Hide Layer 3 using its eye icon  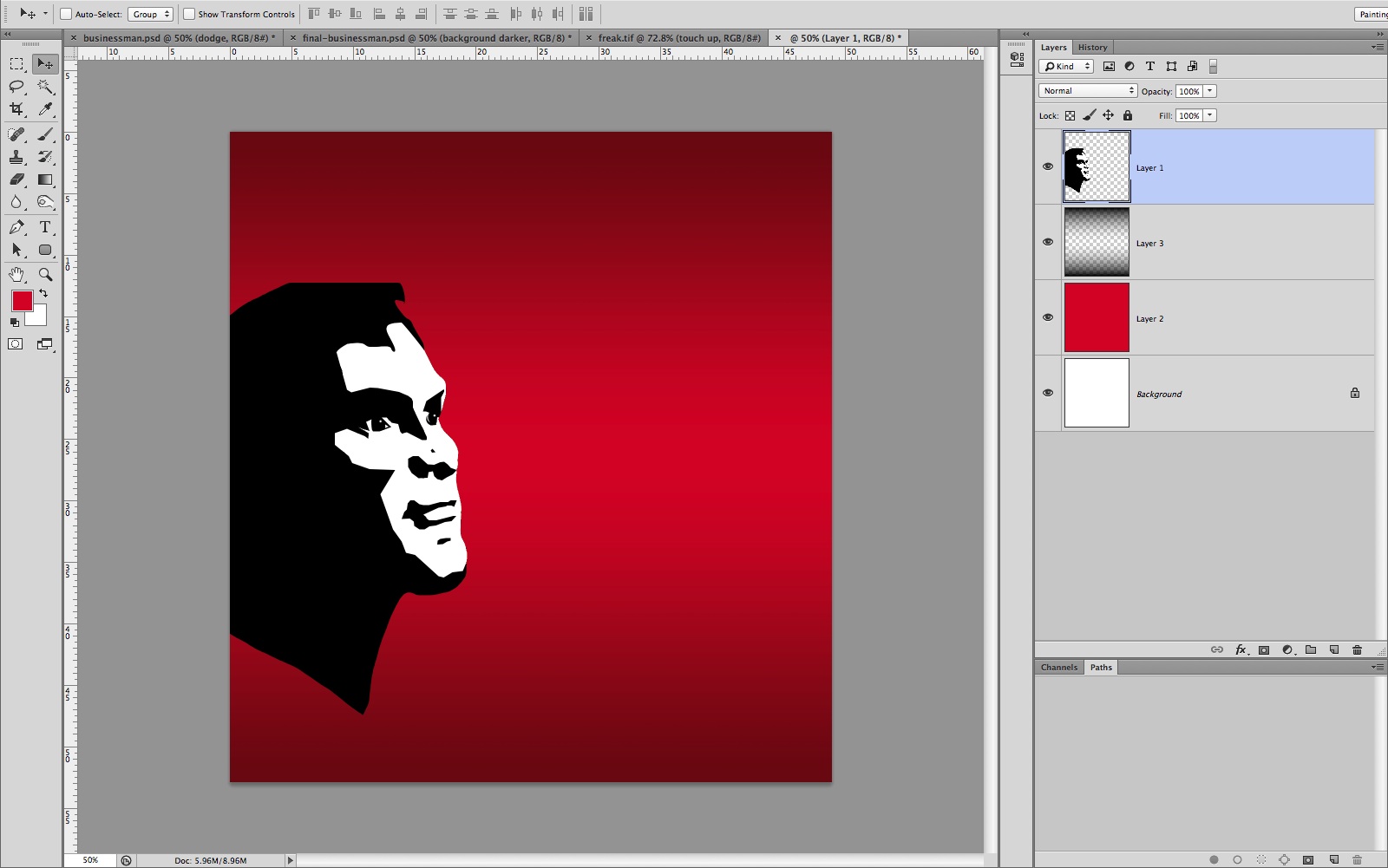[1048, 242]
